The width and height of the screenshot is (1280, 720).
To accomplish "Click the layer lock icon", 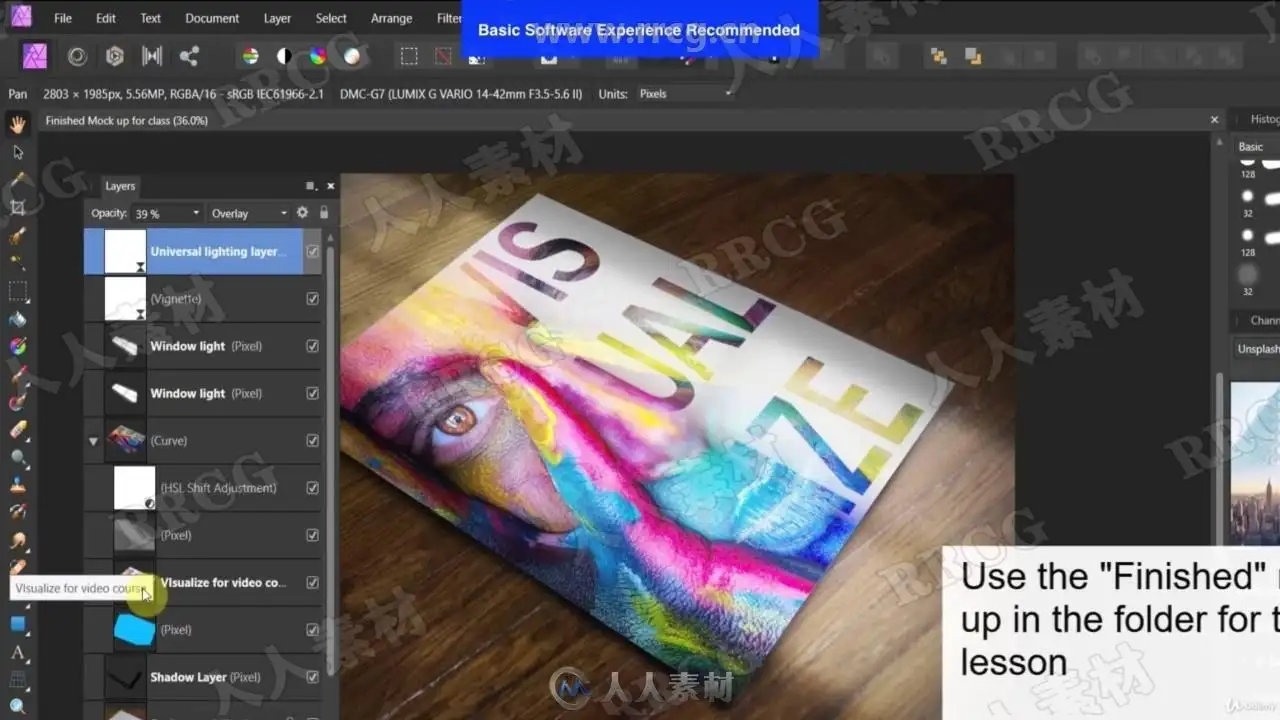I will [323, 213].
